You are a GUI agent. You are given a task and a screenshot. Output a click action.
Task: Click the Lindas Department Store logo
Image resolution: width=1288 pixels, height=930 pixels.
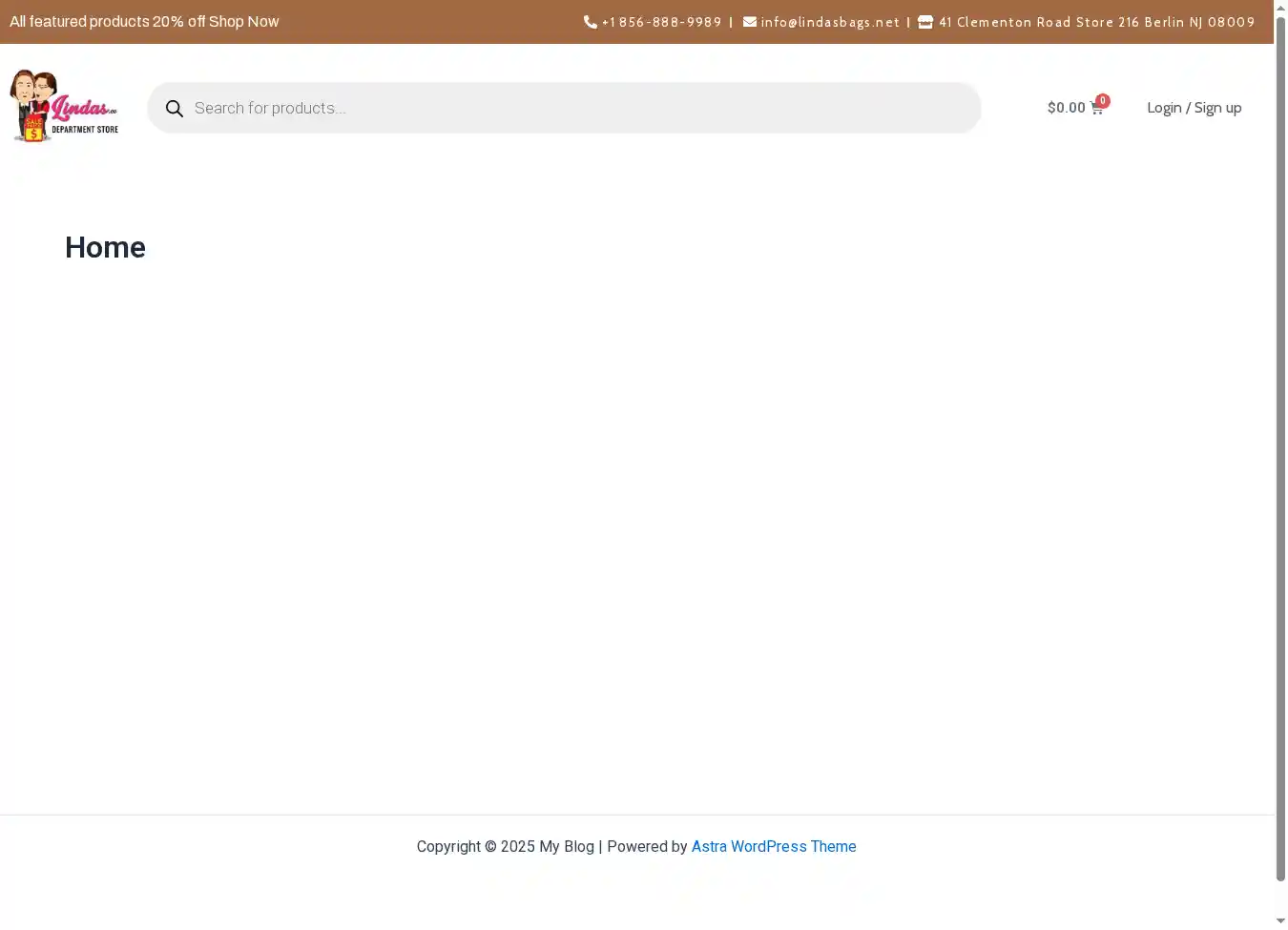tap(64, 107)
